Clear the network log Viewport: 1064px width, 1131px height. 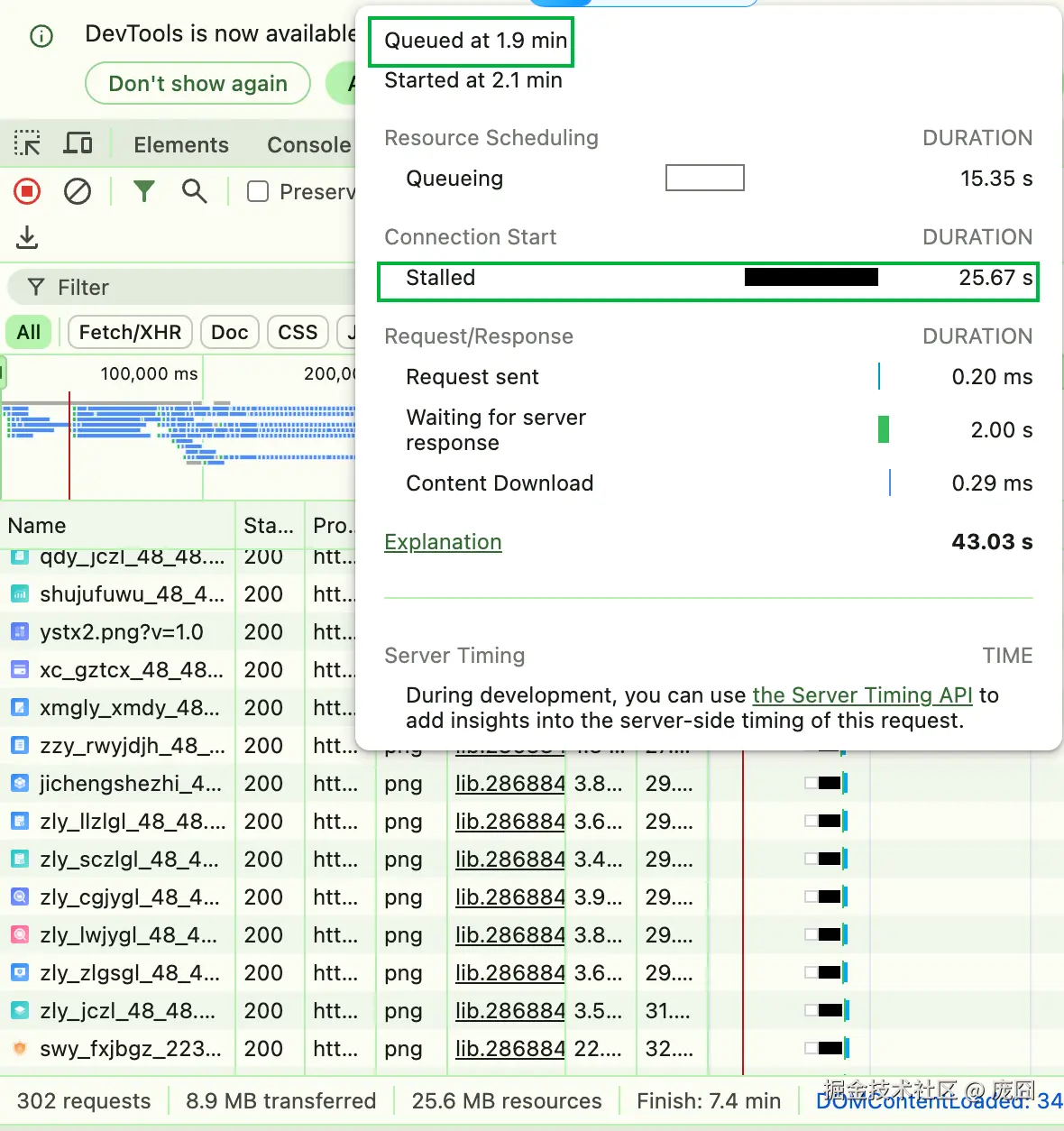click(x=78, y=191)
